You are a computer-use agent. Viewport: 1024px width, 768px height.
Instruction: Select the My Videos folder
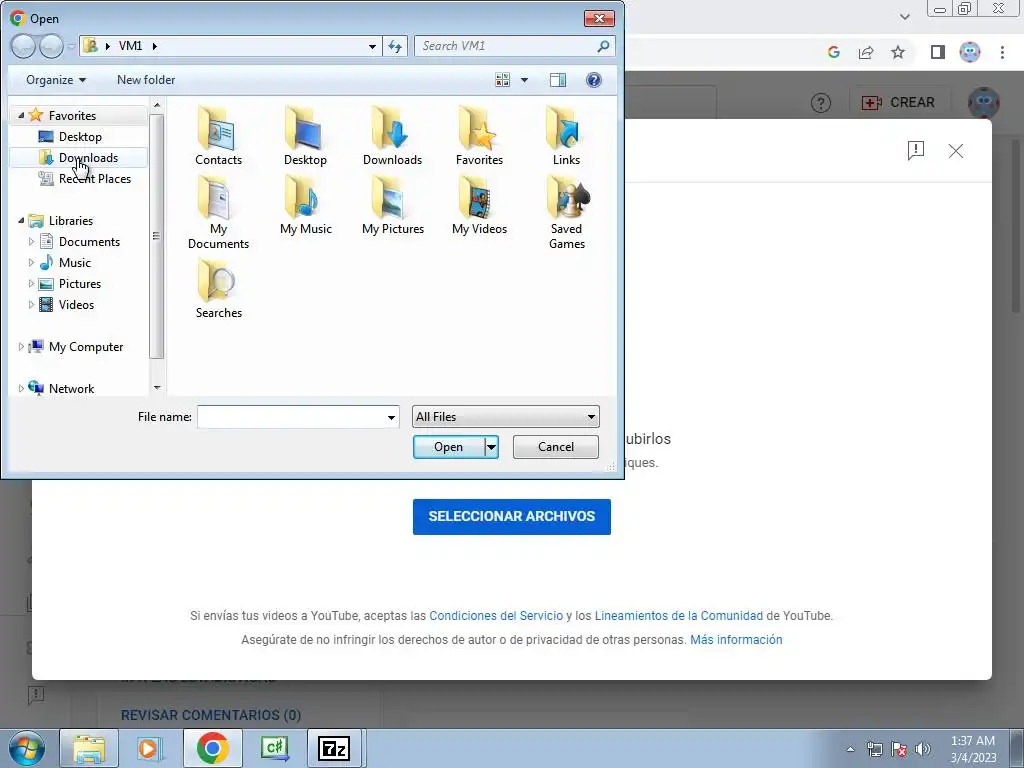(479, 206)
